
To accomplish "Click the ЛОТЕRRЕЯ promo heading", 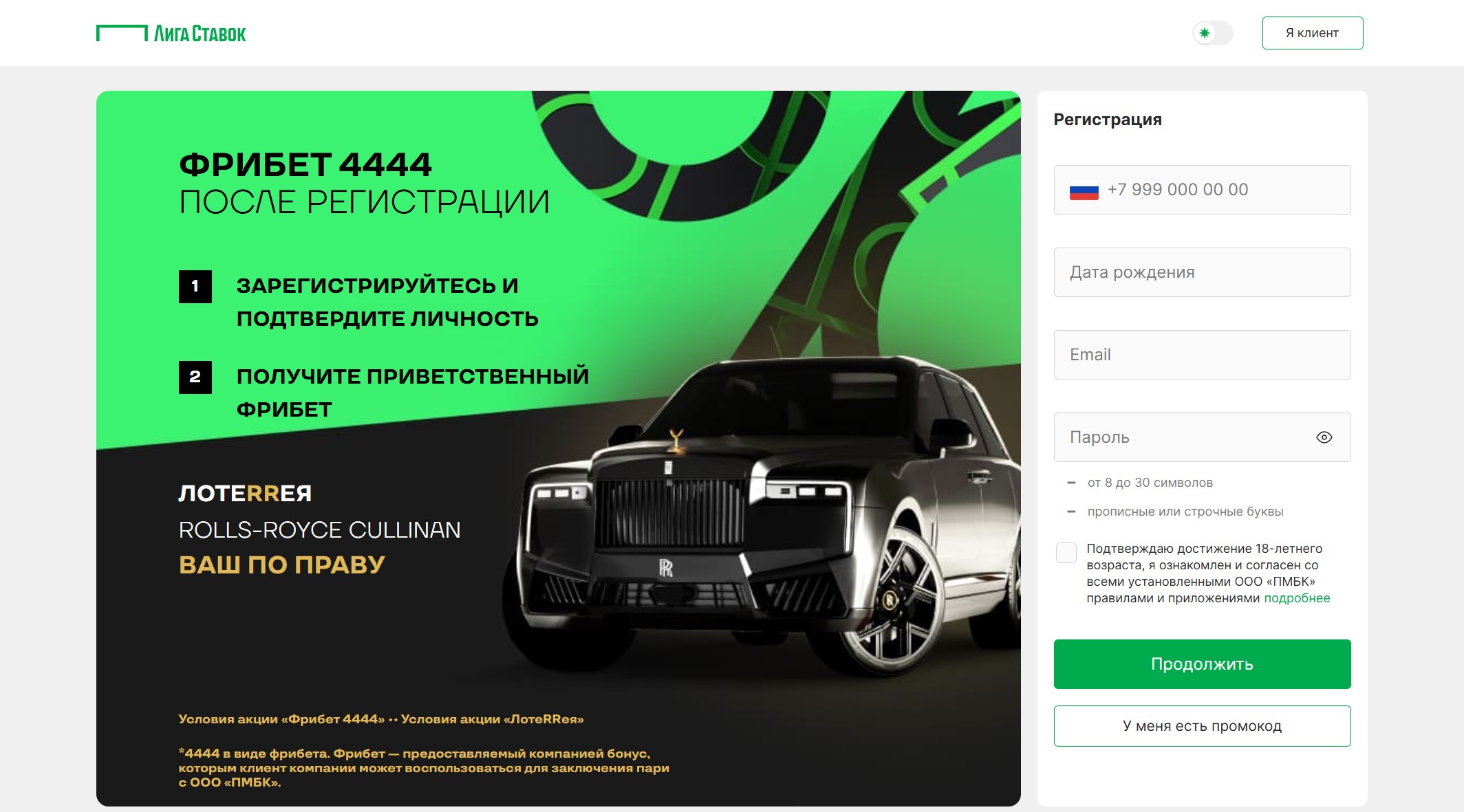I will pyautogui.click(x=245, y=494).
